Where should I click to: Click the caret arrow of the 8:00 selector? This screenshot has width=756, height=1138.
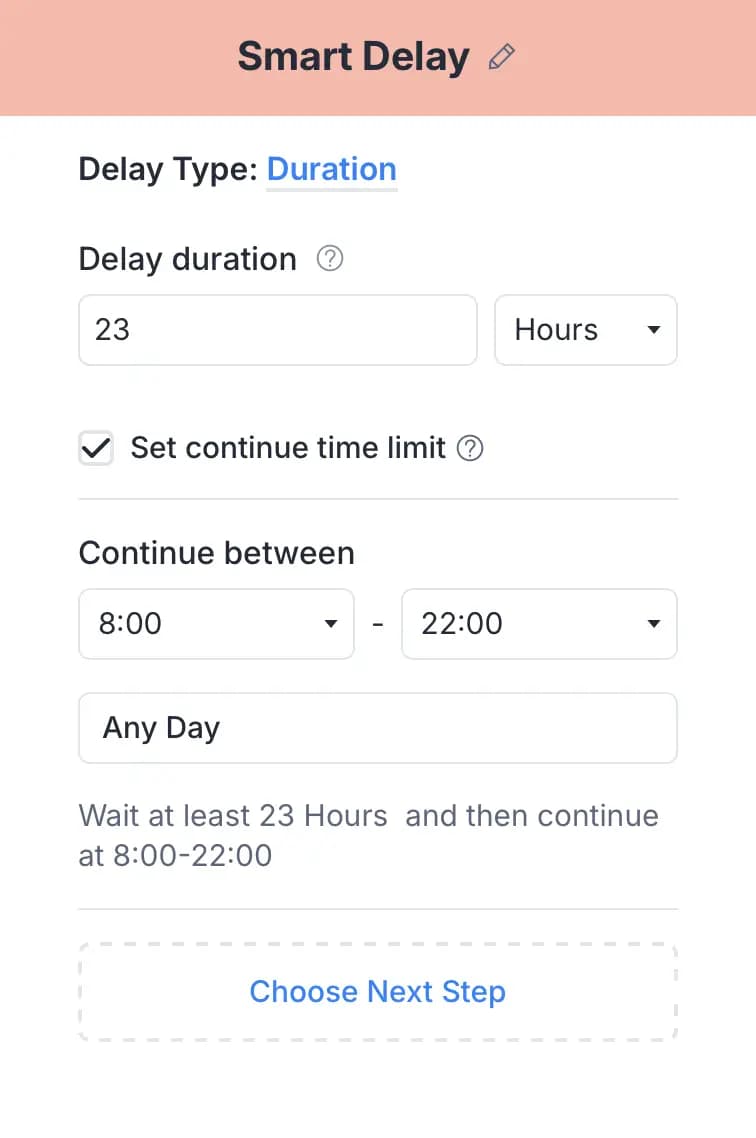331,623
